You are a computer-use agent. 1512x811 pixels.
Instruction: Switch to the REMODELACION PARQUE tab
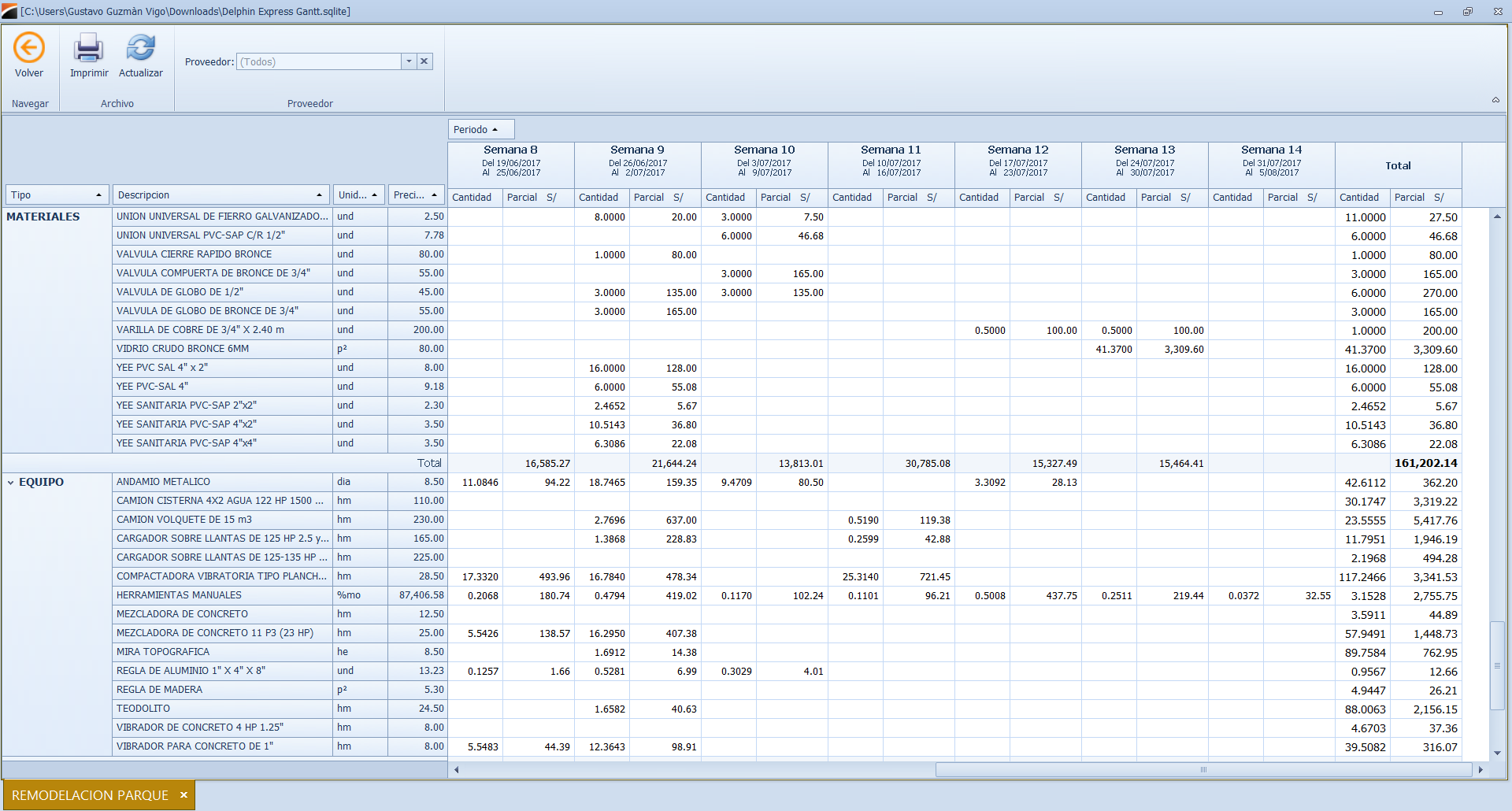90,795
